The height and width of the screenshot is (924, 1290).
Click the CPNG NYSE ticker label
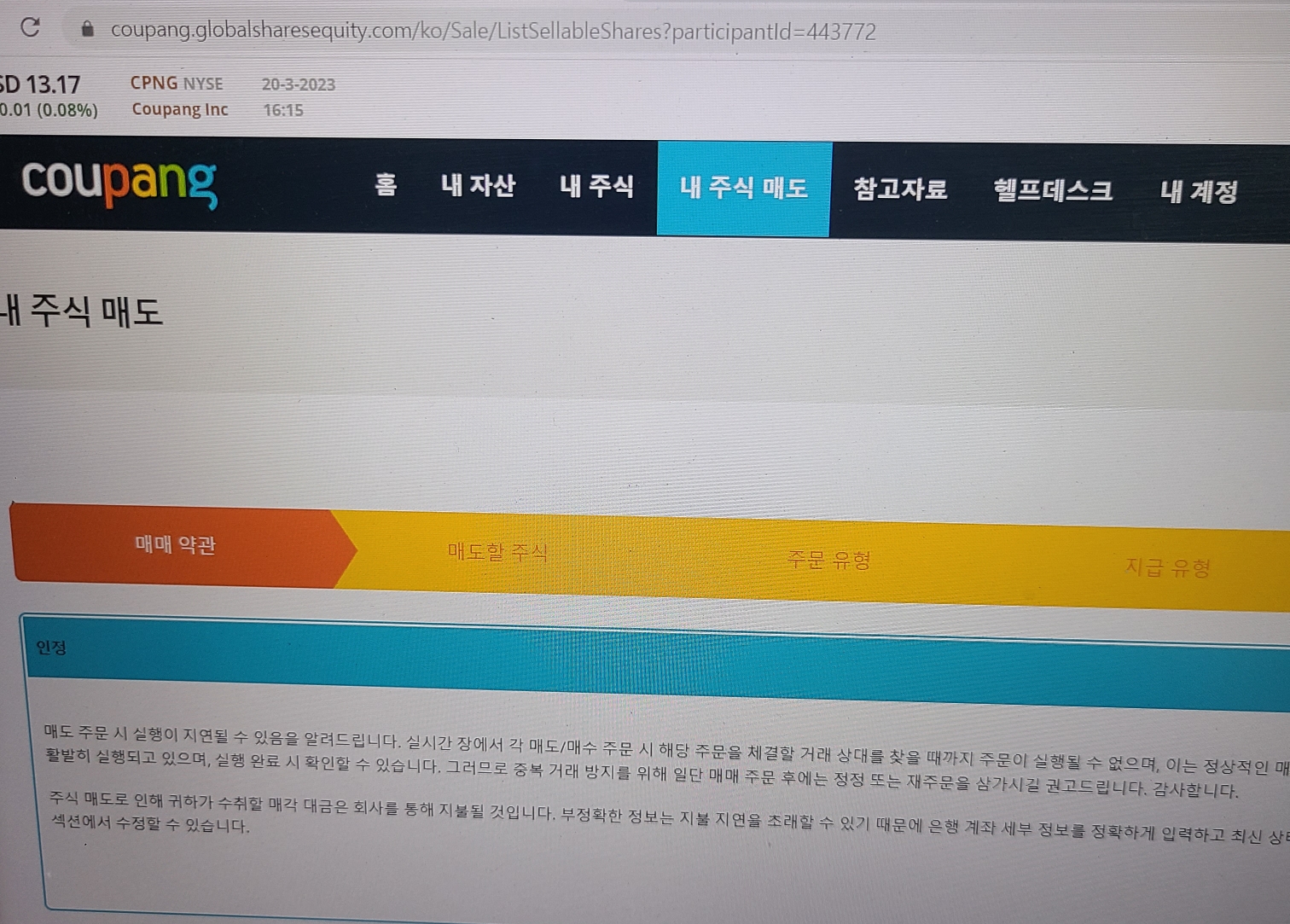tap(177, 84)
